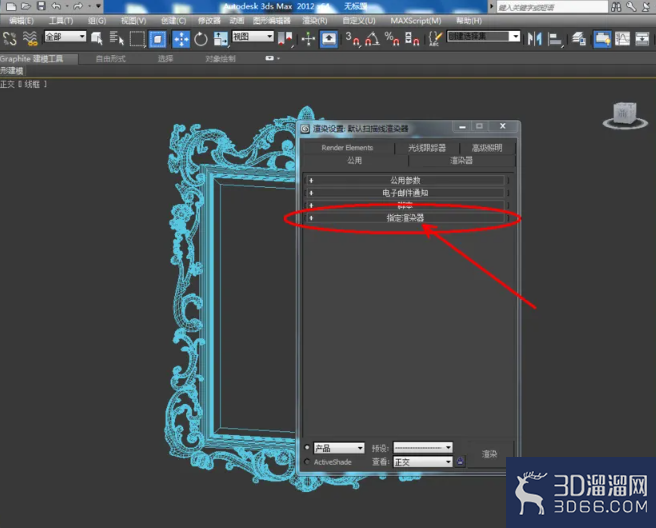
Task: Click the Align tool icon
Action: (555, 39)
